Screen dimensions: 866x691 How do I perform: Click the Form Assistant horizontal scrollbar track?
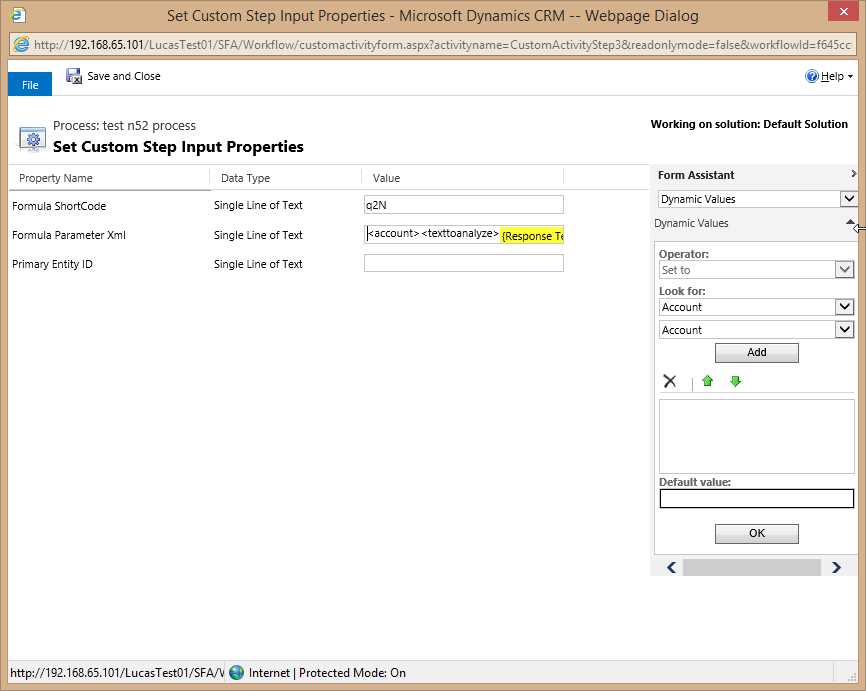(x=752, y=567)
